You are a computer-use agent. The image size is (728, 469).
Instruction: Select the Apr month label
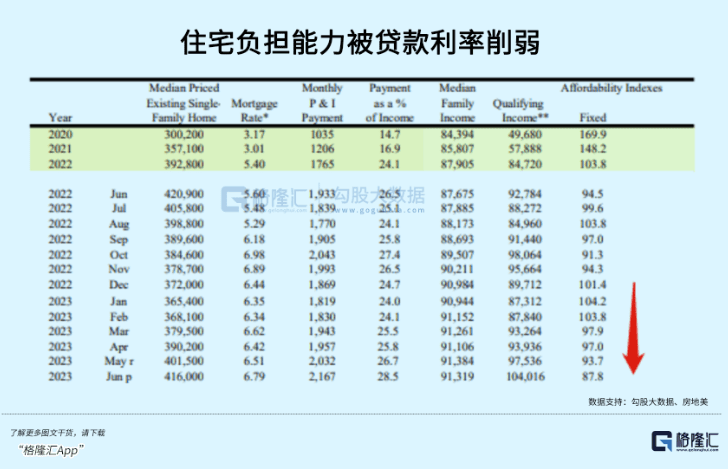pyautogui.click(x=119, y=347)
